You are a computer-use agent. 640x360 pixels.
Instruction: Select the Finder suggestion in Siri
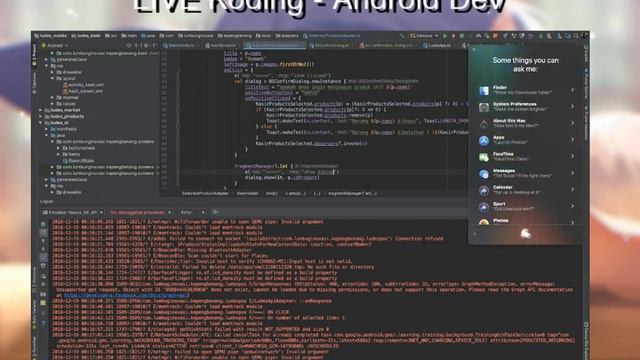[x=526, y=90]
